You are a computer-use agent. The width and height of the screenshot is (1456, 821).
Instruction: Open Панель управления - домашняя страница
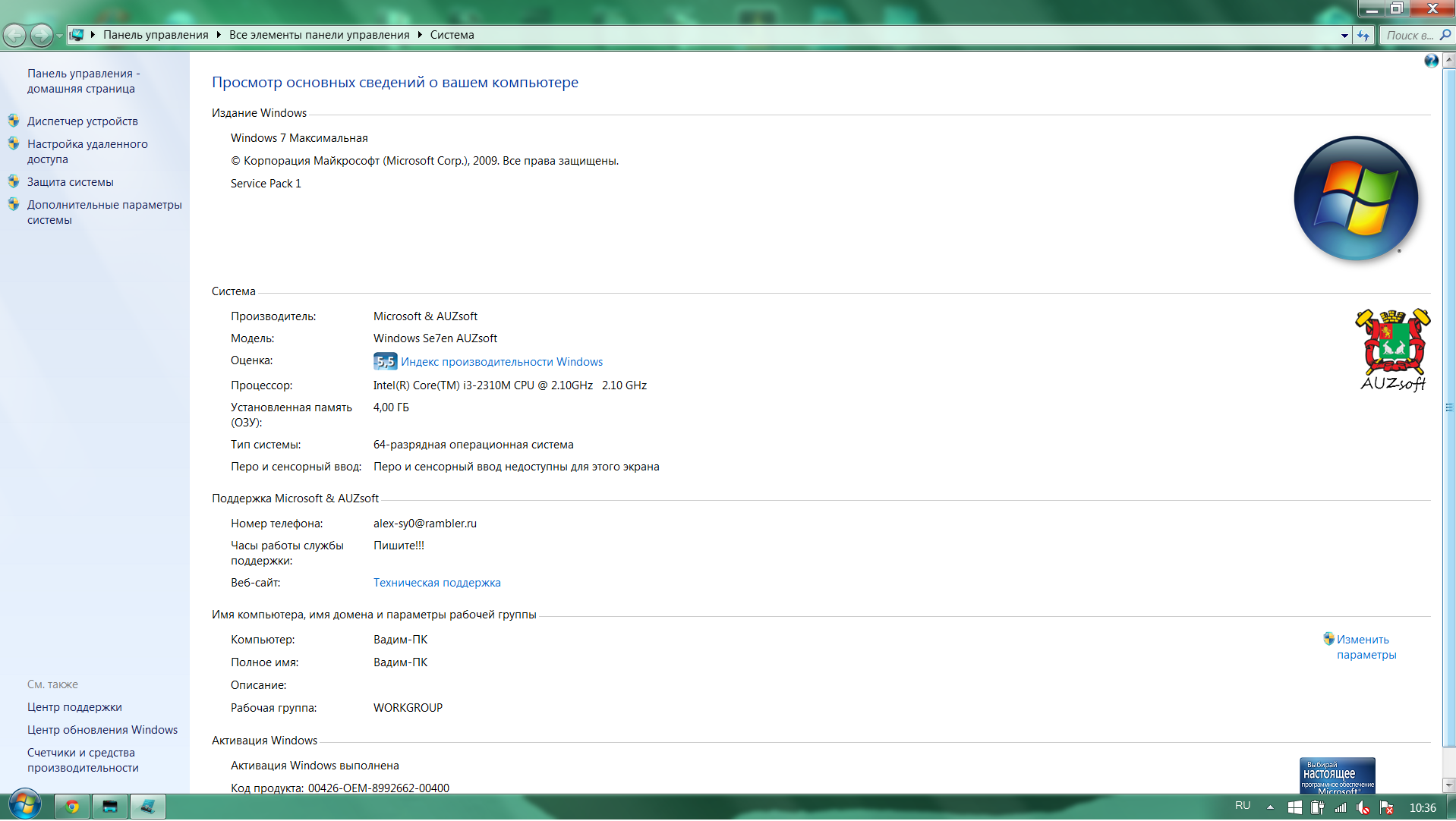tap(84, 81)
